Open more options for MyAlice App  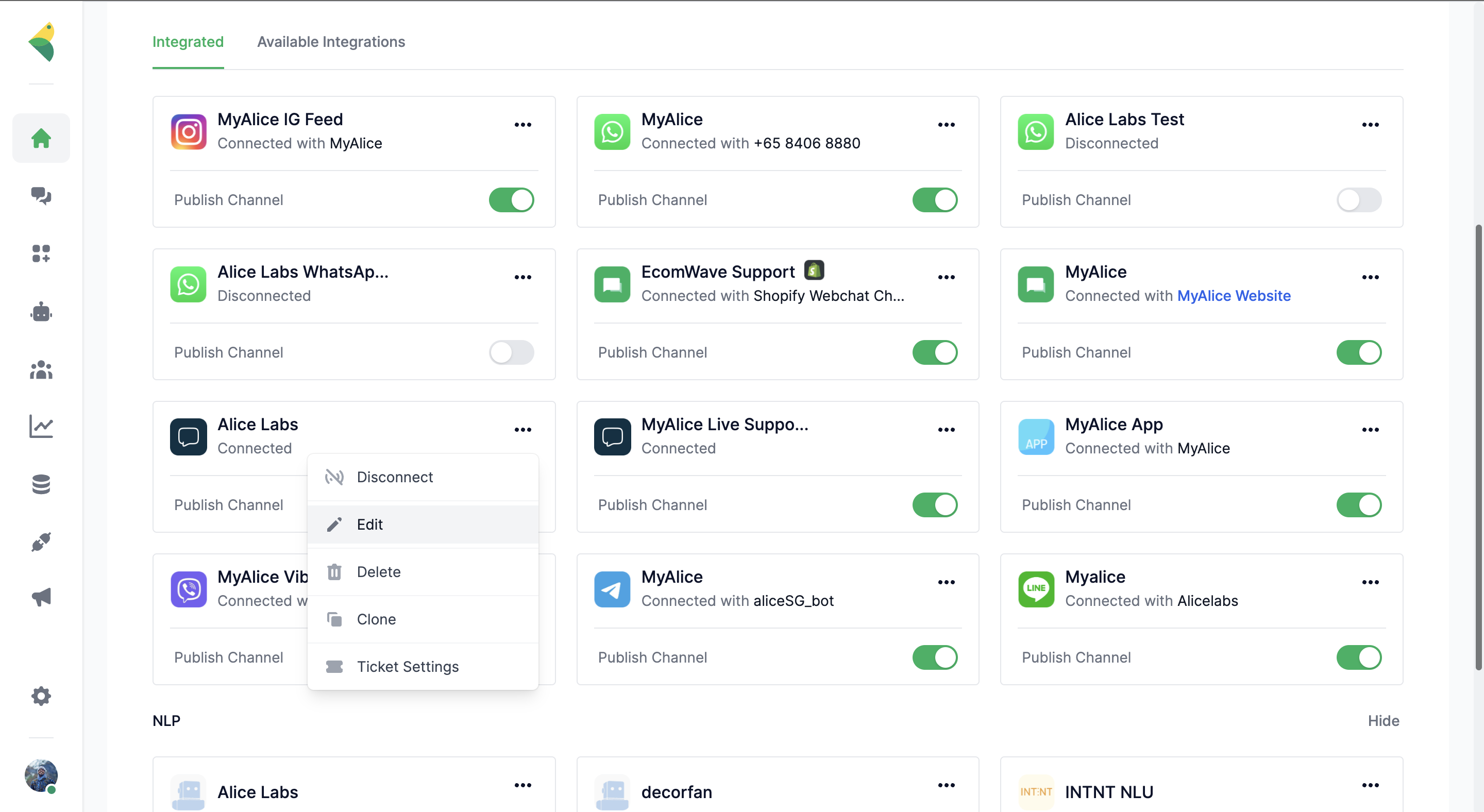point(1370,430)
